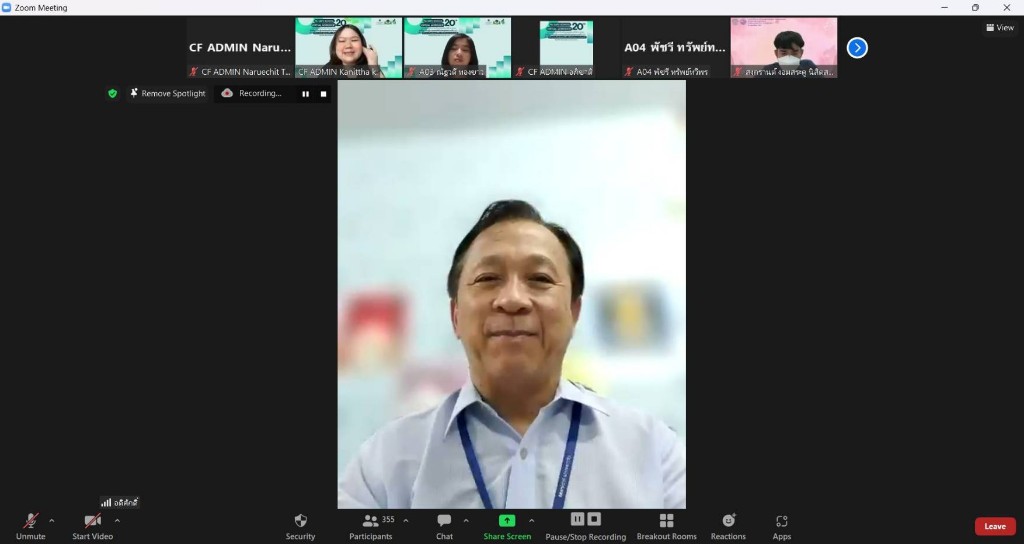
Task: Click Remove Spotlight button
Action: (167, 93)
